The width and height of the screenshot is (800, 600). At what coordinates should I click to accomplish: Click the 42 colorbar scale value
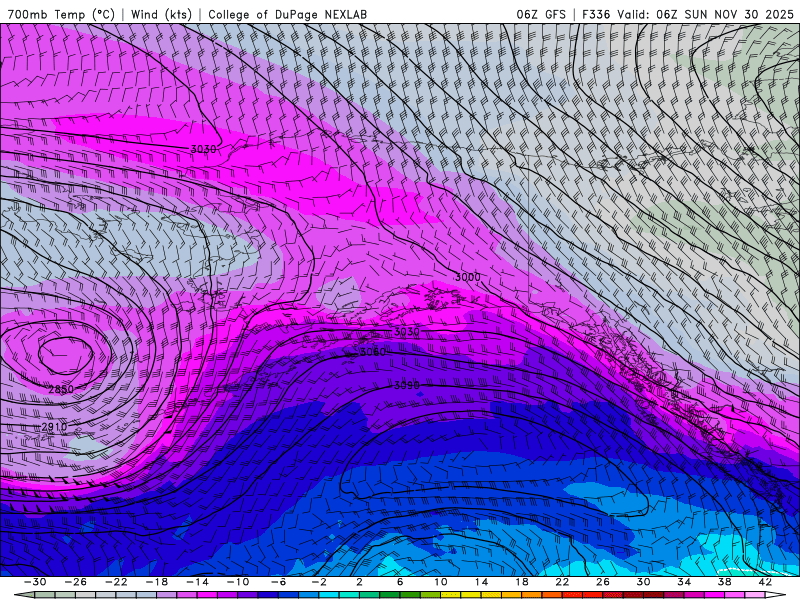pyautogui.click(x=765, y=582)
